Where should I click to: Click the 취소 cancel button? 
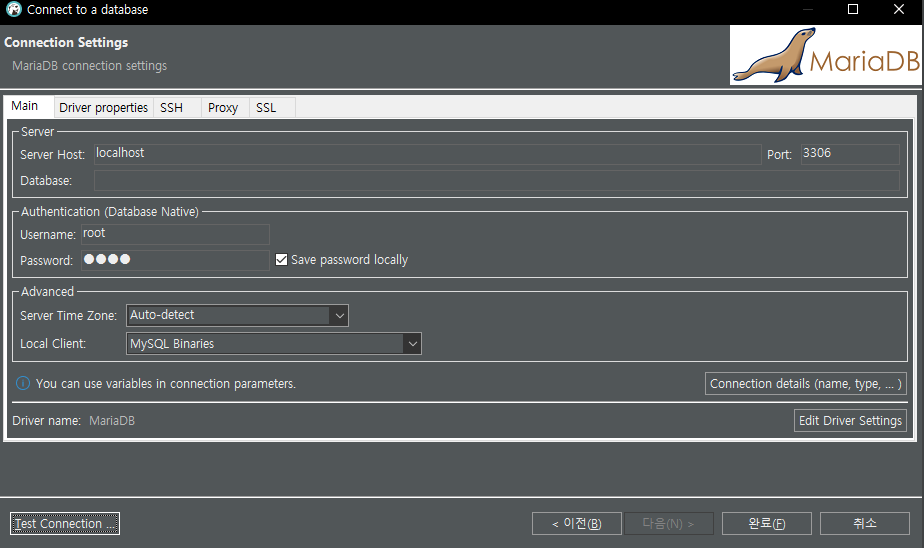tap(864, 523)
